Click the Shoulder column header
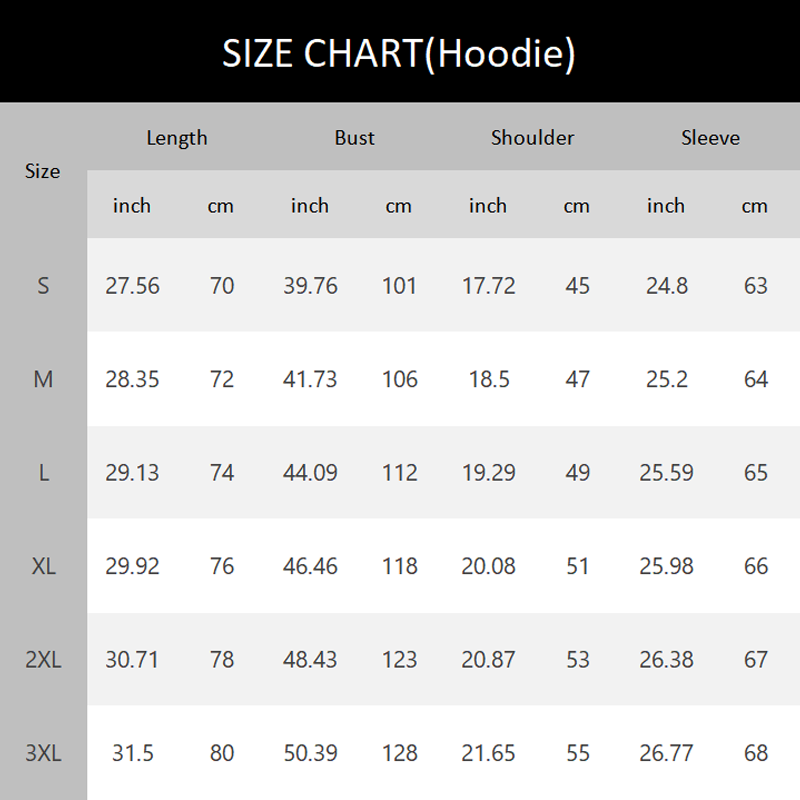800x800 pixels. [x=532, y=138]
